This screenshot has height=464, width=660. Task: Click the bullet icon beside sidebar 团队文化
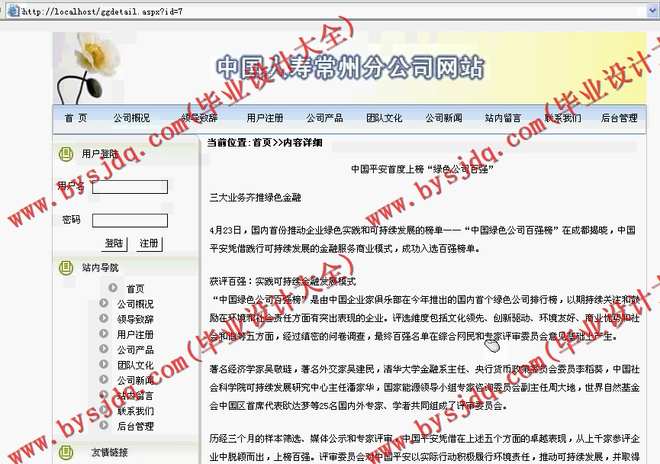tap(104, 365)
